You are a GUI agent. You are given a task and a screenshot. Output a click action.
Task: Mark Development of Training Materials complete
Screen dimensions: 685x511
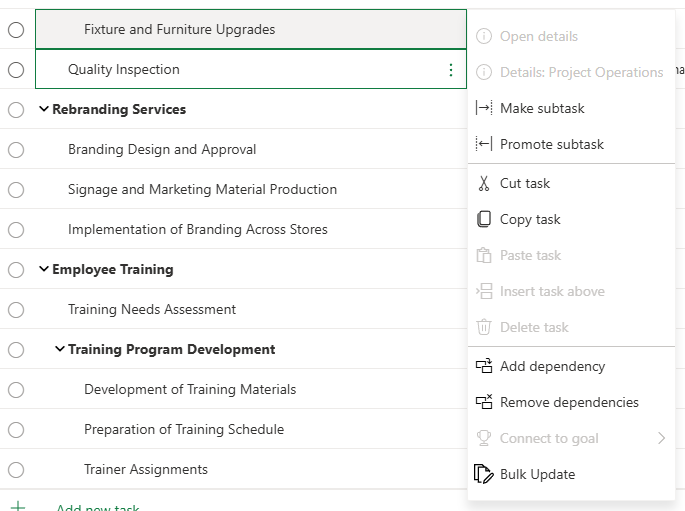point(16,390)
